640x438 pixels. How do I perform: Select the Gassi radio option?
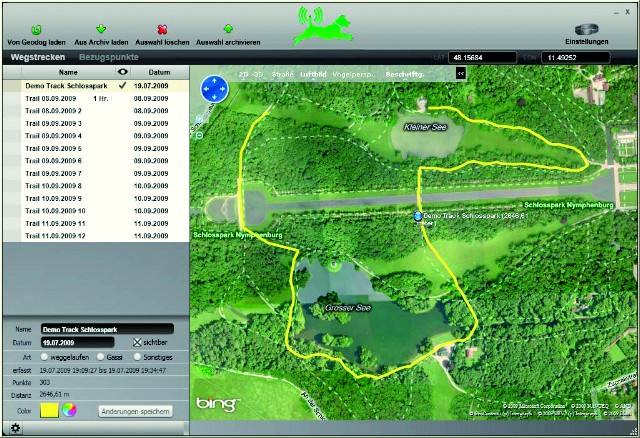102,356
